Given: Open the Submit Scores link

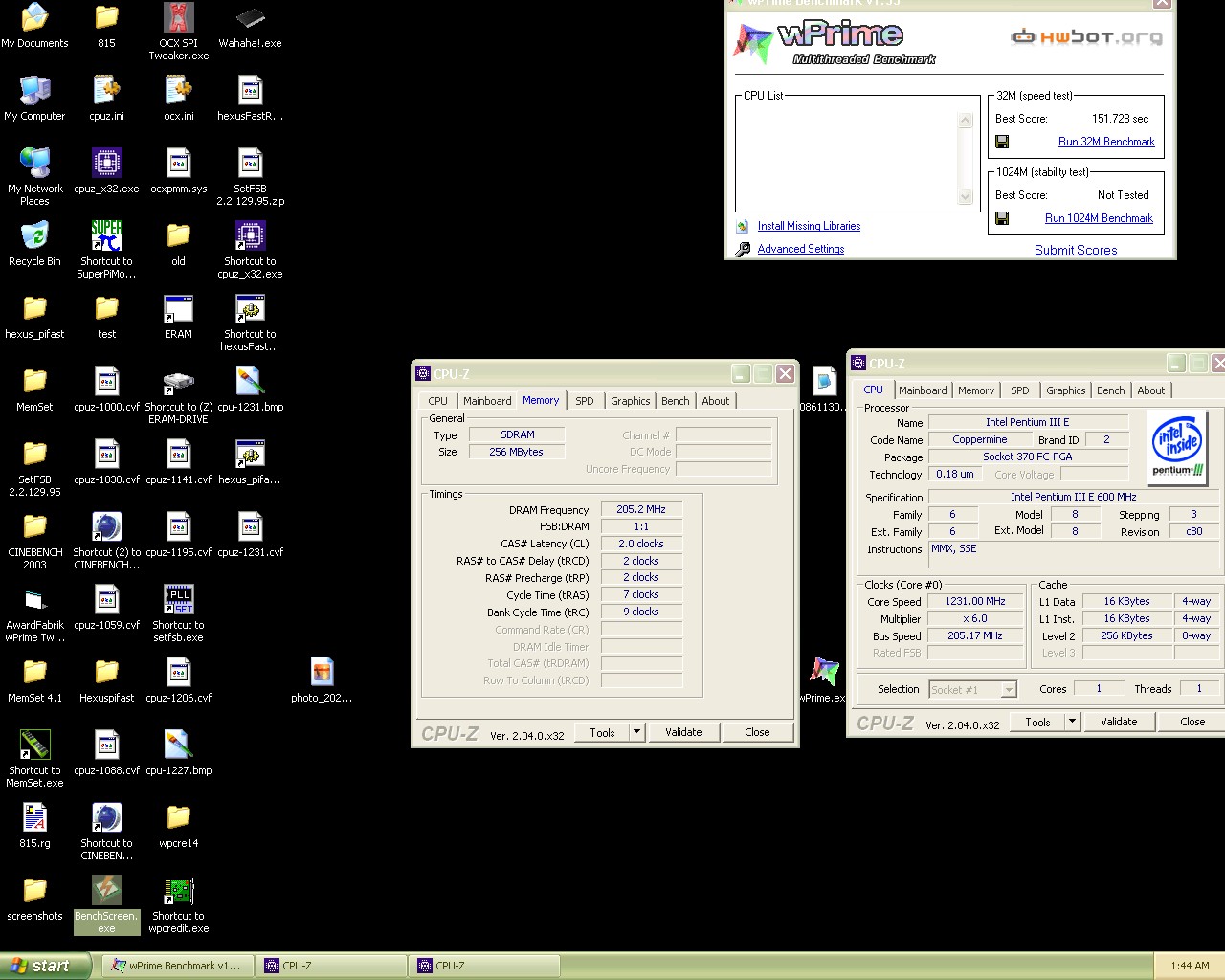Looking at the screenshot, I should [1076, 250].
